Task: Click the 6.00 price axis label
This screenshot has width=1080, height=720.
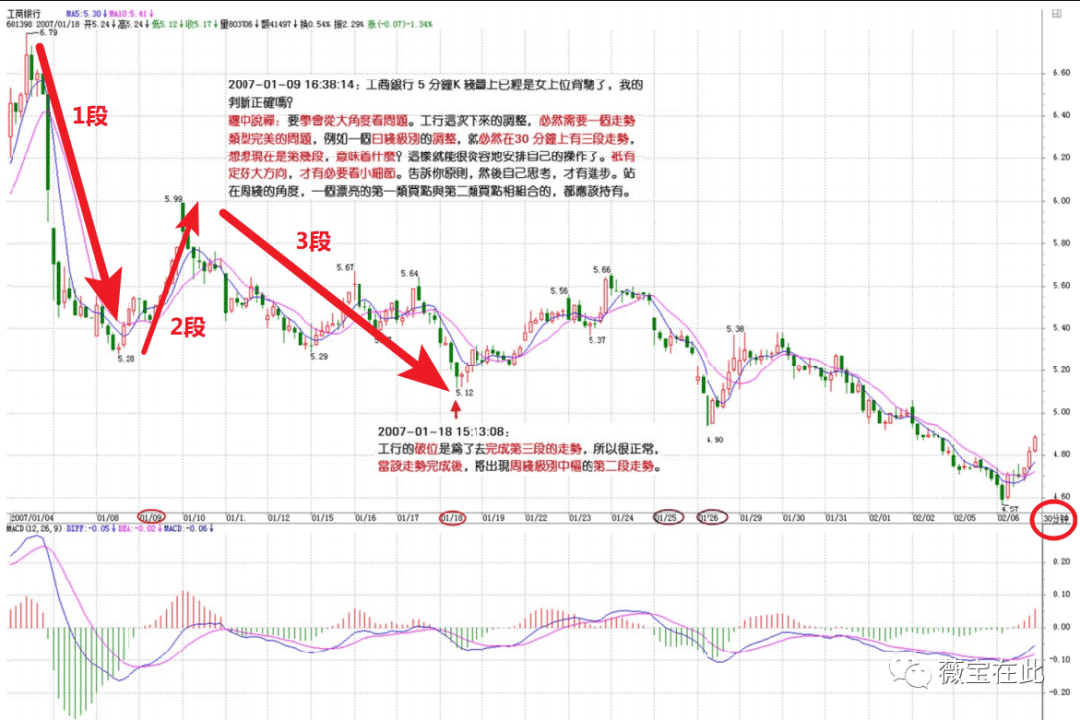Action: [x=1061, y=200]
